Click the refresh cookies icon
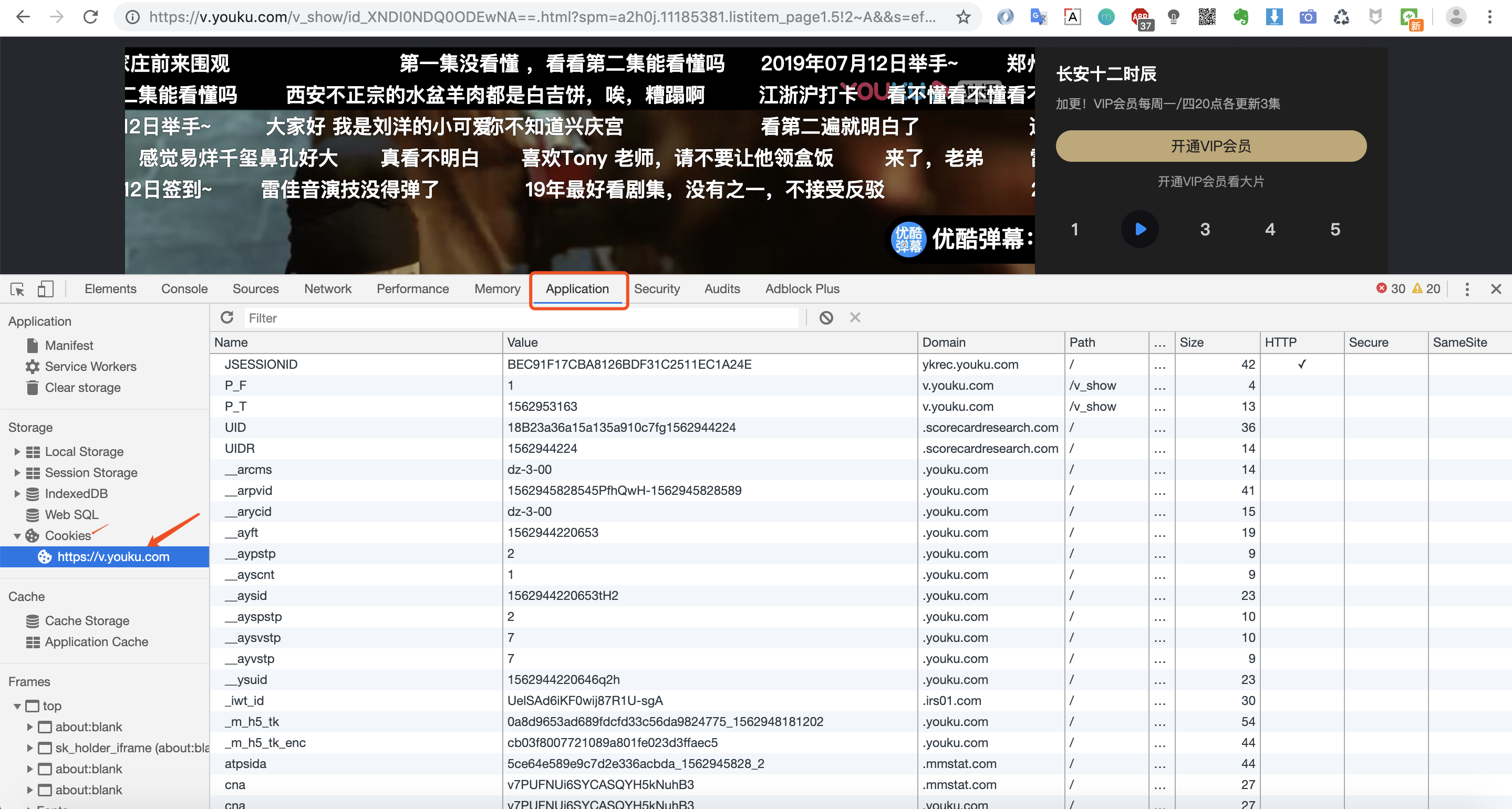This screenshot has width=1512, height=809. pyautogui.click(x=226, y=317)
